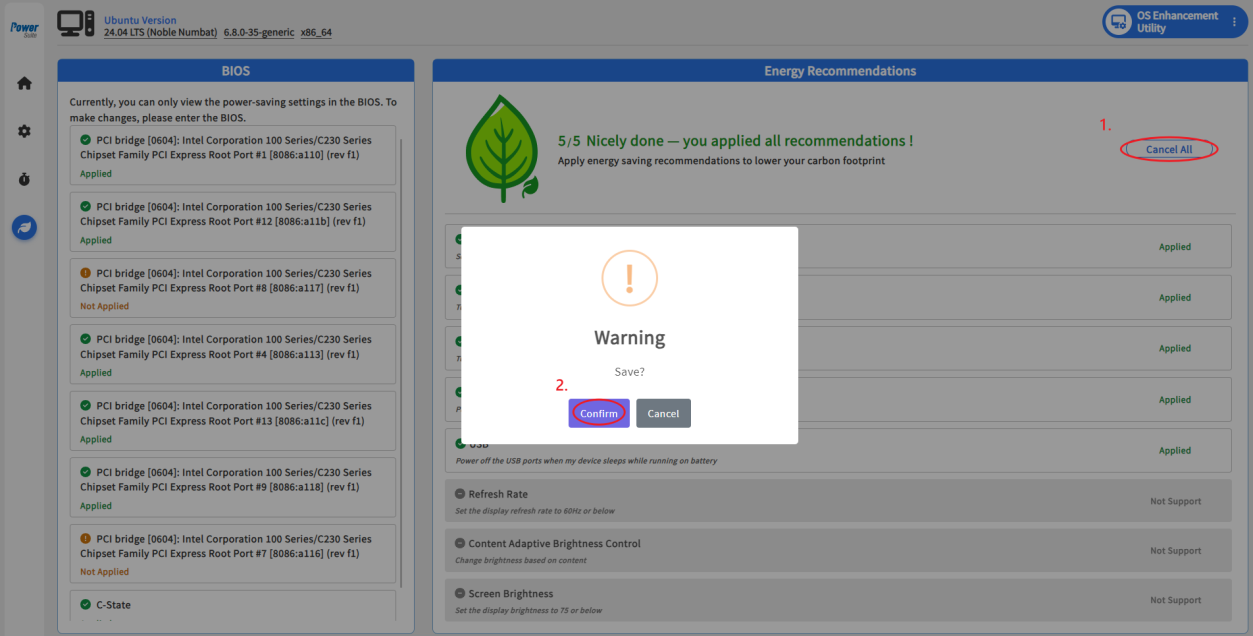1253x636 pixels.
Task: Select the Screen Brightness recommendation label
Action: [511, 594]
